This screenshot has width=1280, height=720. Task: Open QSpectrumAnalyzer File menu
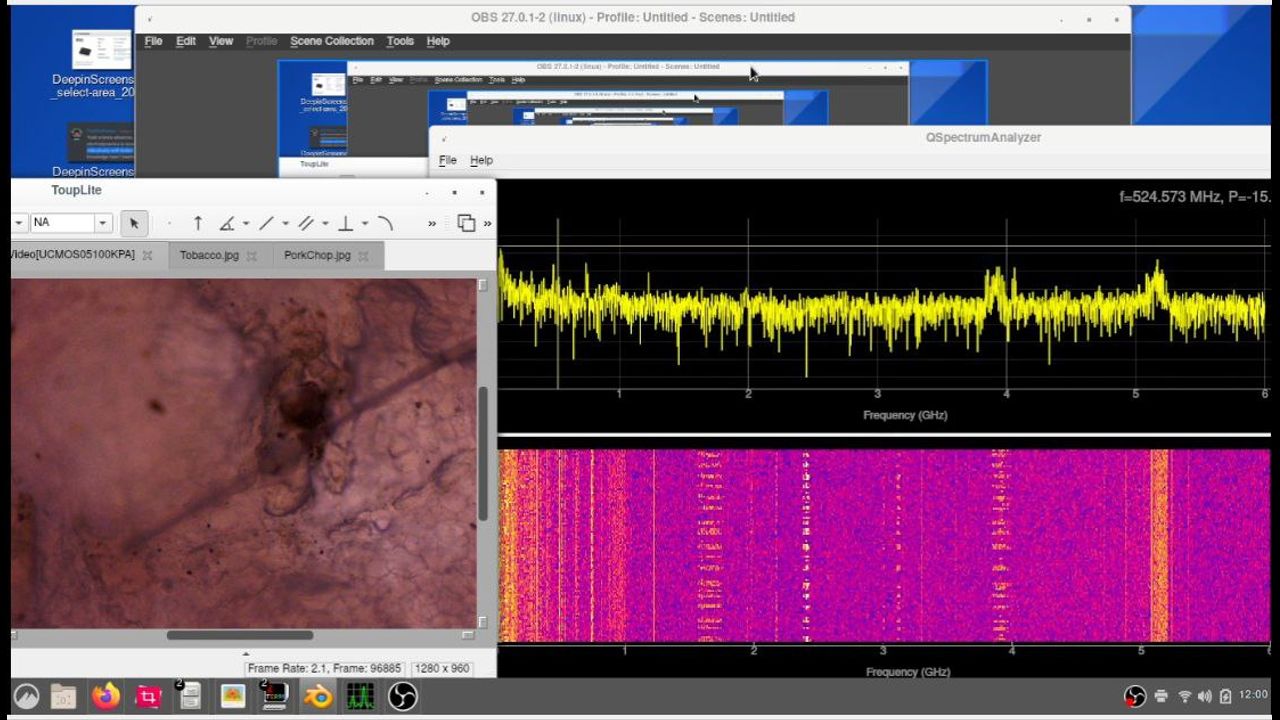click(x=447, y=160)
